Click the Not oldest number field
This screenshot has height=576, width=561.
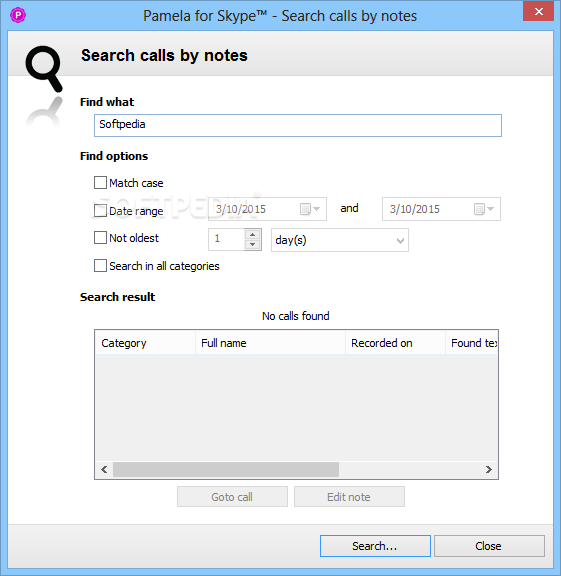(226, 240)
